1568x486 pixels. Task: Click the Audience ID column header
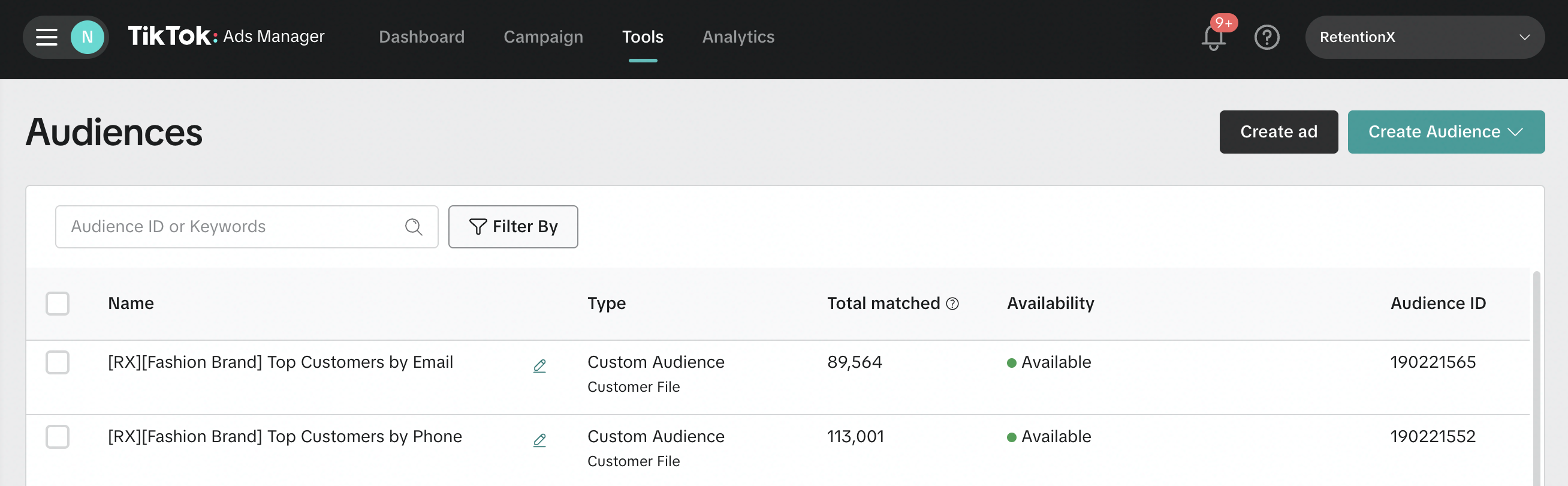tap(1438, 303)
